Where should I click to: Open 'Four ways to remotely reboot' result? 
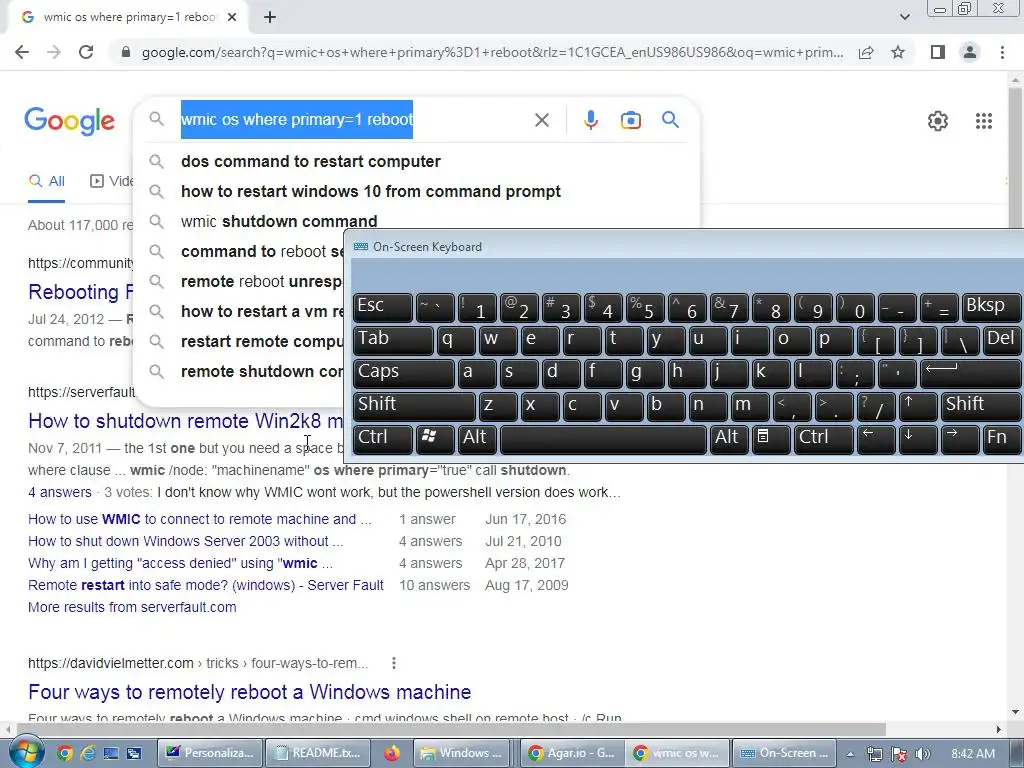249,692
